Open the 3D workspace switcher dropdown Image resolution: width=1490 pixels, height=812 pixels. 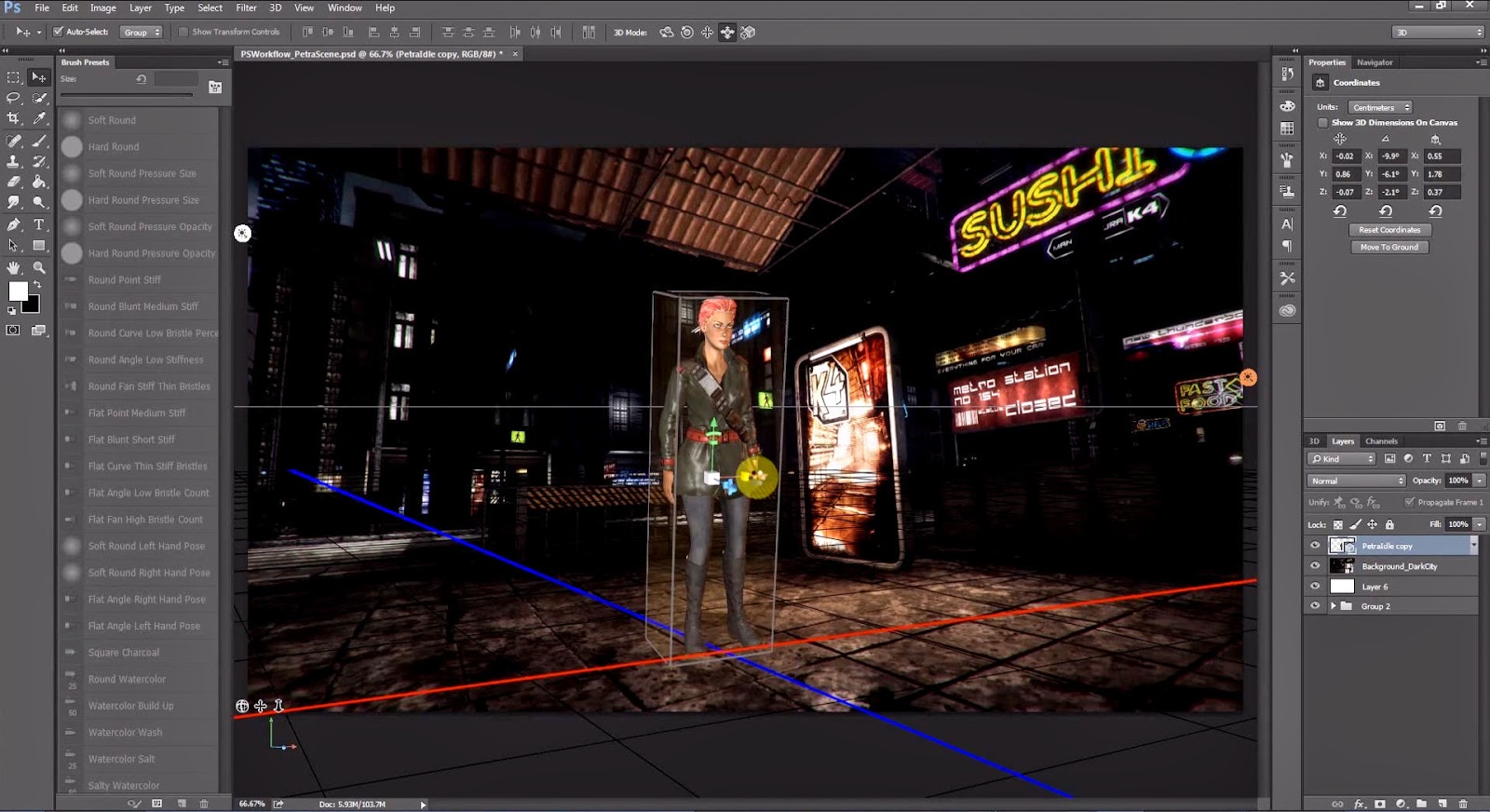1438,32
